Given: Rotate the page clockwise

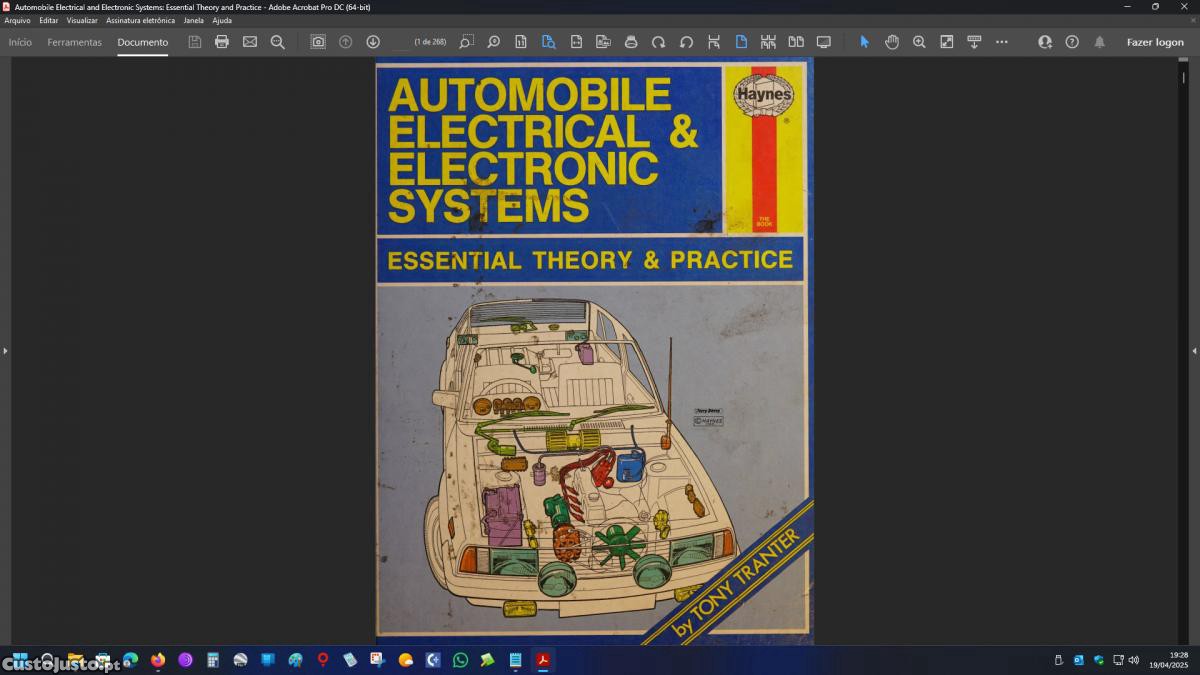Looking at the screenshot, I should [658, 42].
